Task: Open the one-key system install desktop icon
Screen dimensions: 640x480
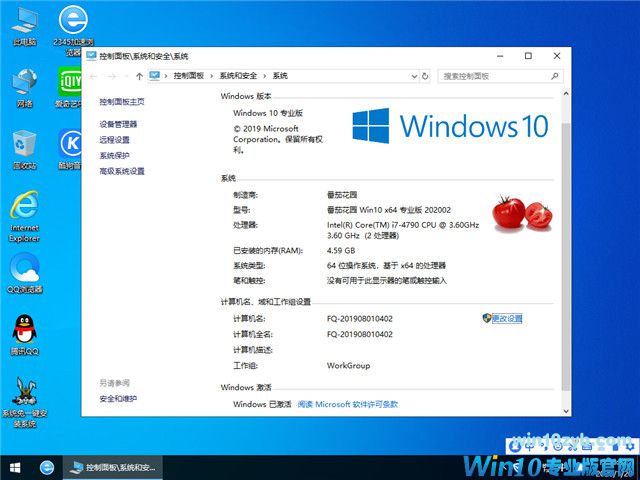Action: (x=24, y=402)
